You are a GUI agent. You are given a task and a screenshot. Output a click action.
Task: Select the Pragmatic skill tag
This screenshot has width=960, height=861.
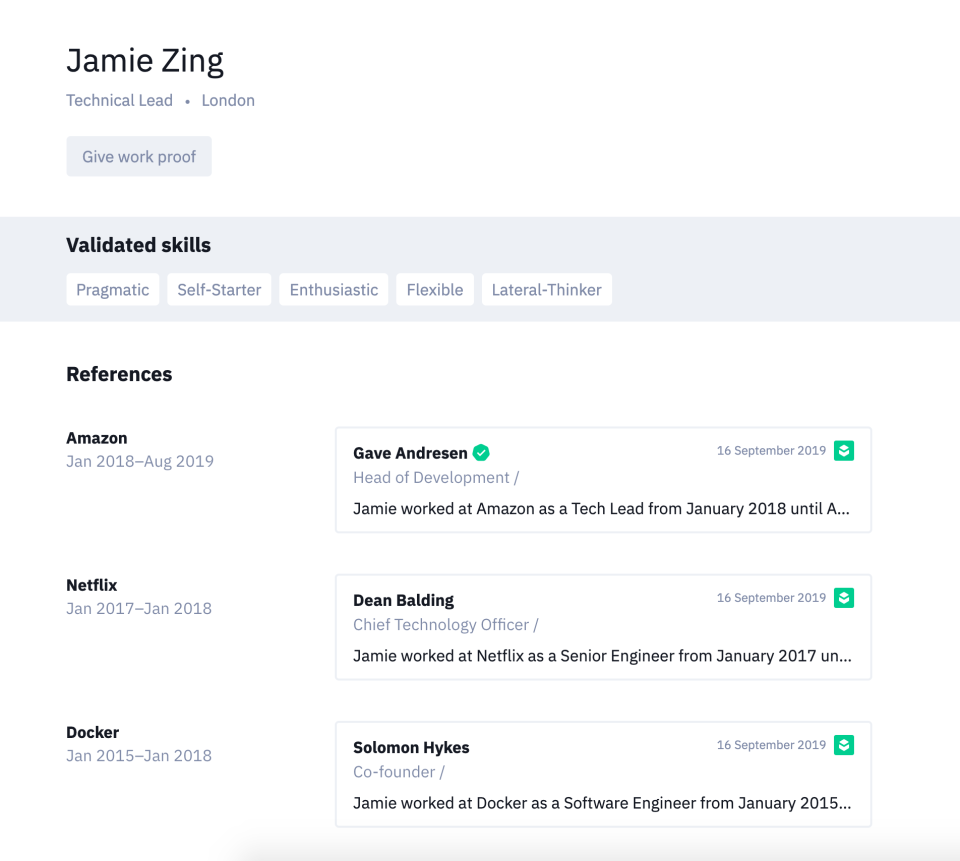pyautogui.click(x=113, y=290)
